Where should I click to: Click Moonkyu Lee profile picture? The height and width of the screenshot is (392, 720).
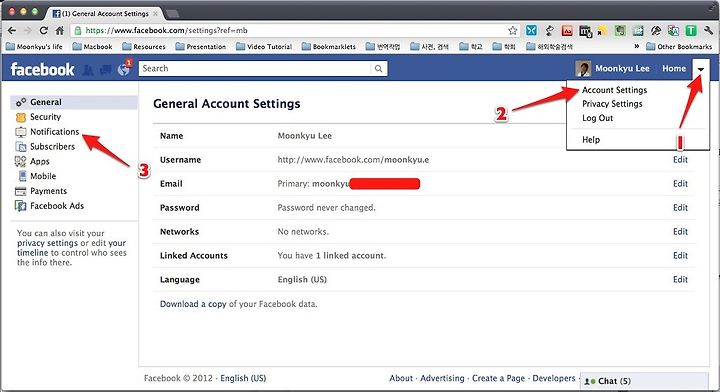pyautogui.click(x=583, y=68)
